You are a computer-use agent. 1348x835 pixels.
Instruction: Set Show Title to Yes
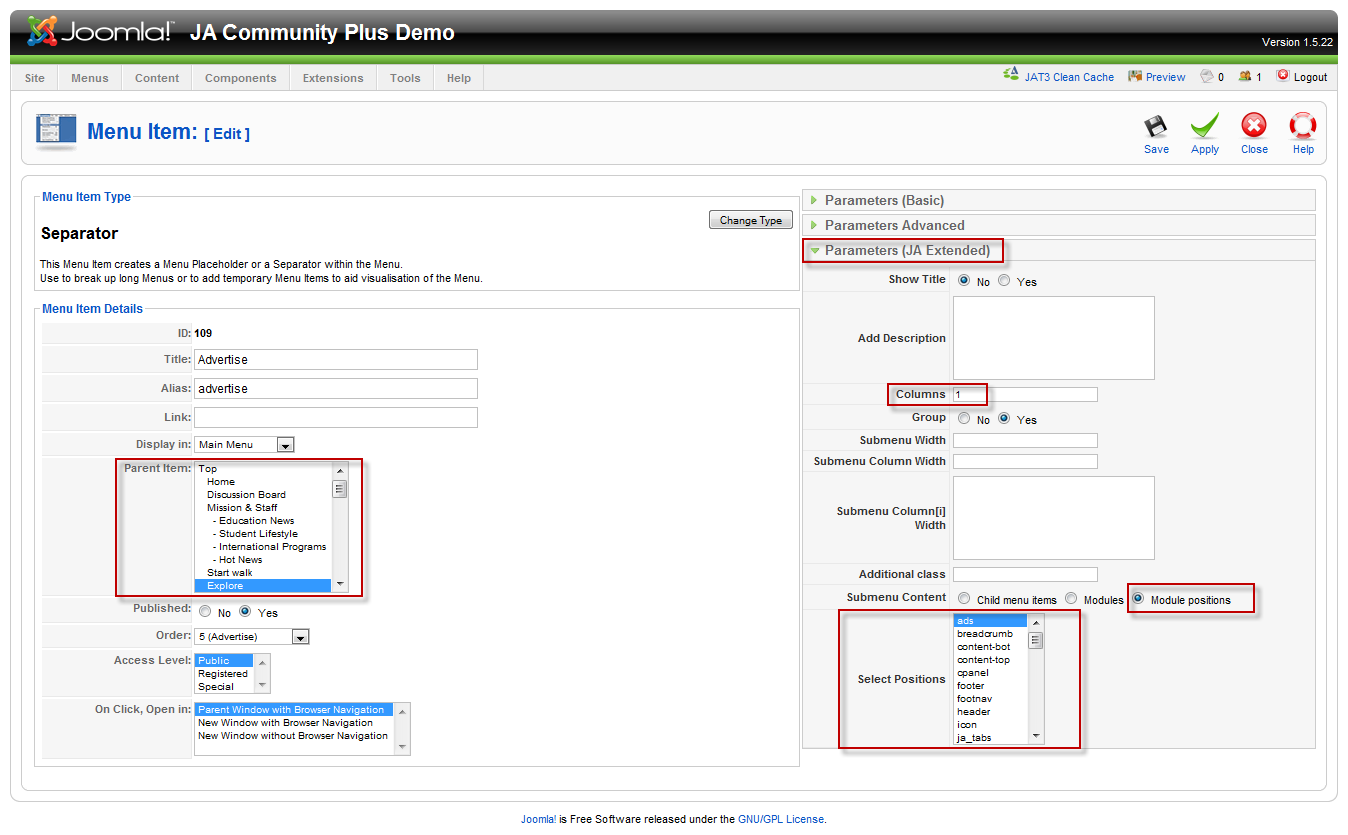coord(1004,281)
